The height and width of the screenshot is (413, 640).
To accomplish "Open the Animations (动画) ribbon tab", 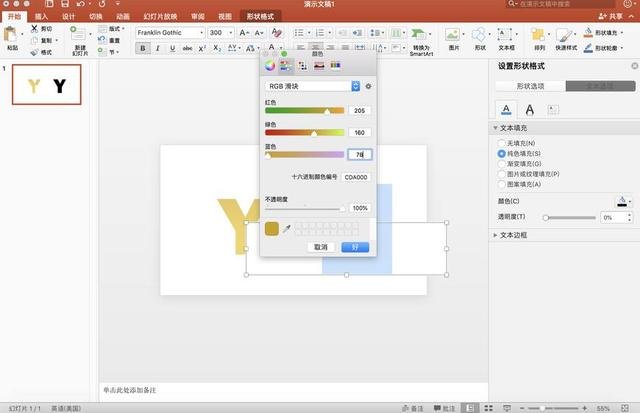I will pos(123,16).
